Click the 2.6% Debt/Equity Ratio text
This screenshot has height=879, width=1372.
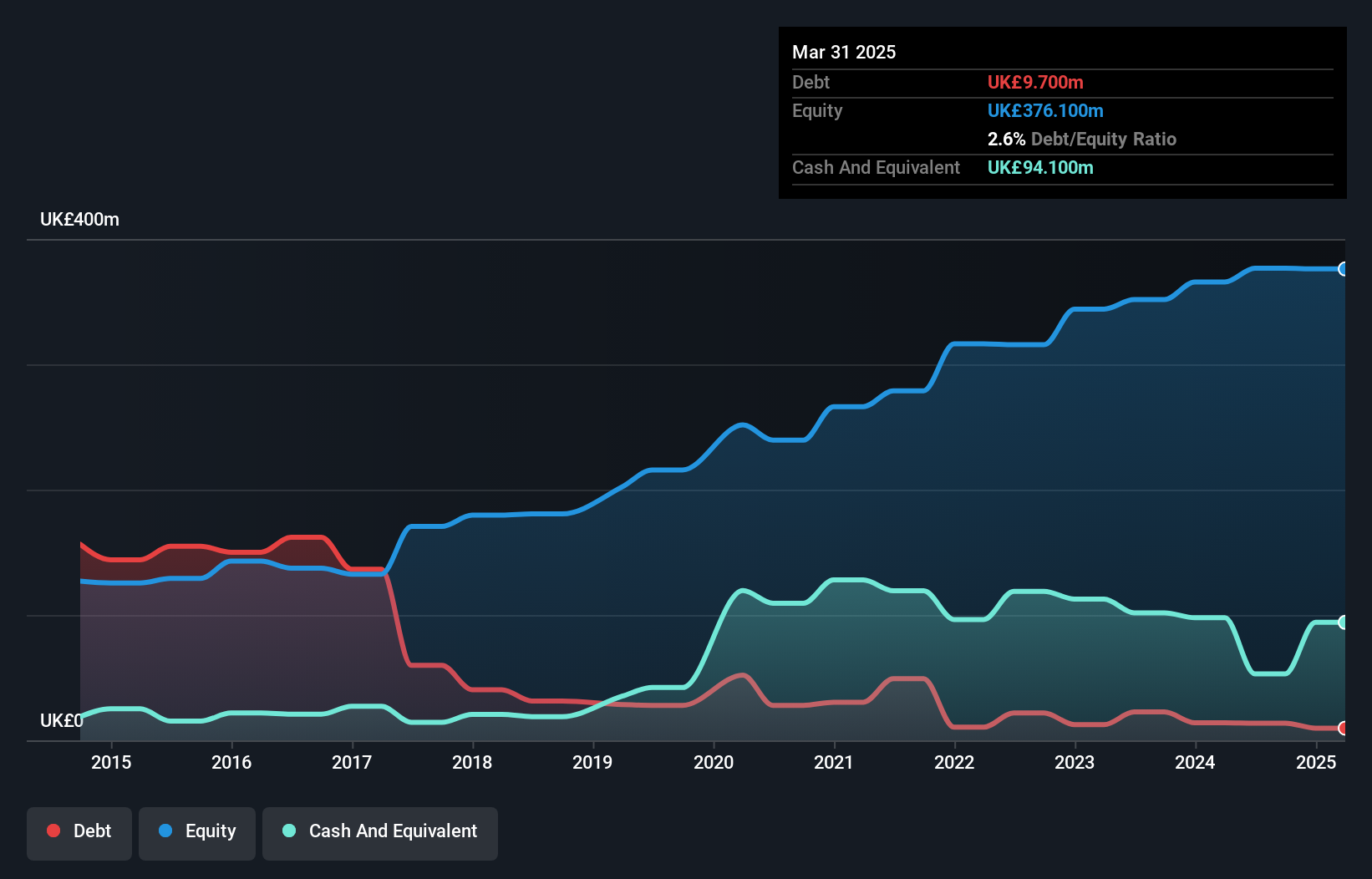1082,139
